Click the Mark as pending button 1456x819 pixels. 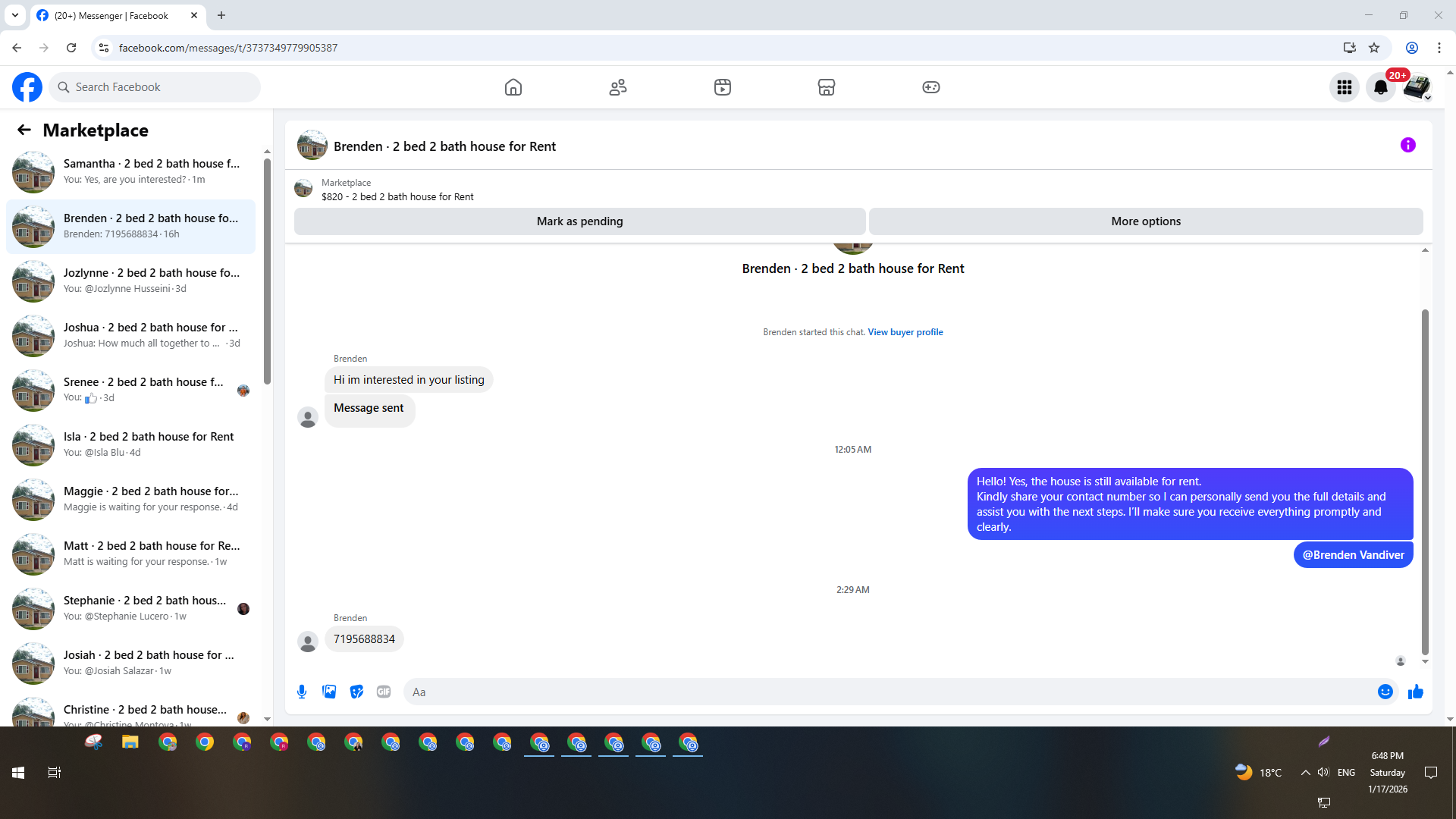pos(579,221)
